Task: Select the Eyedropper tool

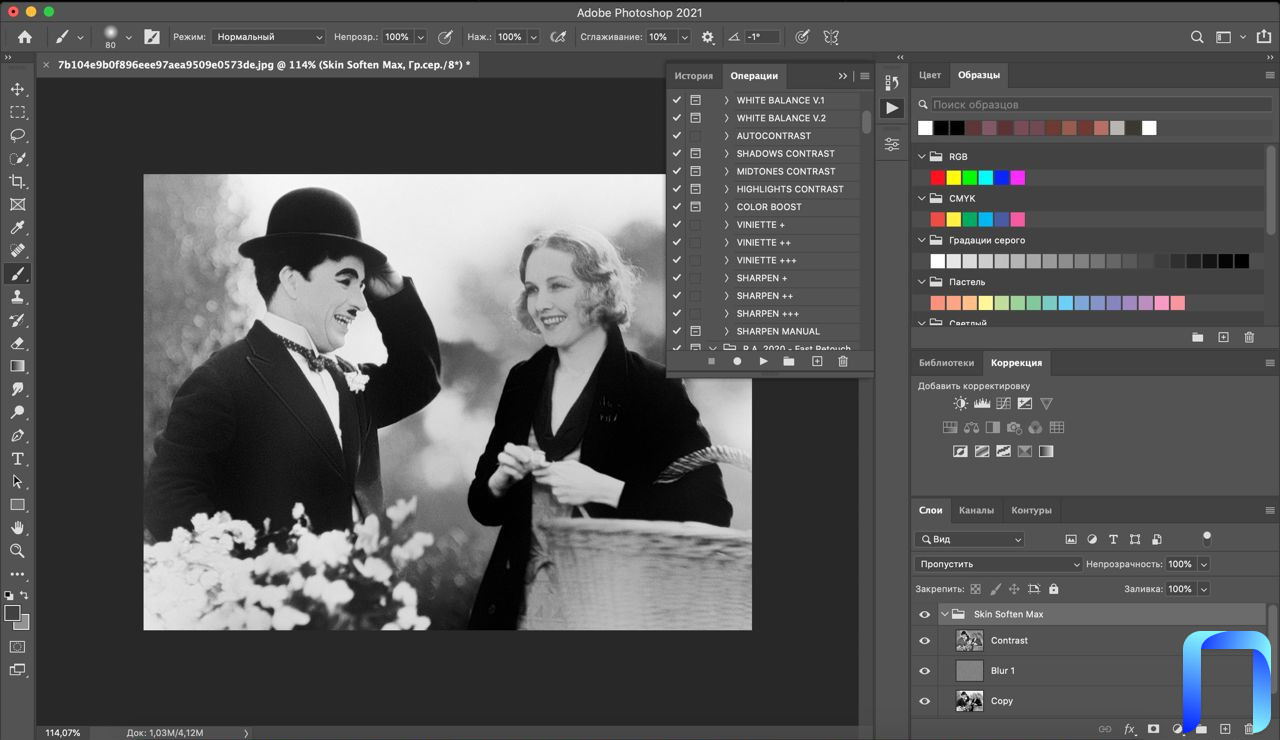Action: tap(17, 227)
